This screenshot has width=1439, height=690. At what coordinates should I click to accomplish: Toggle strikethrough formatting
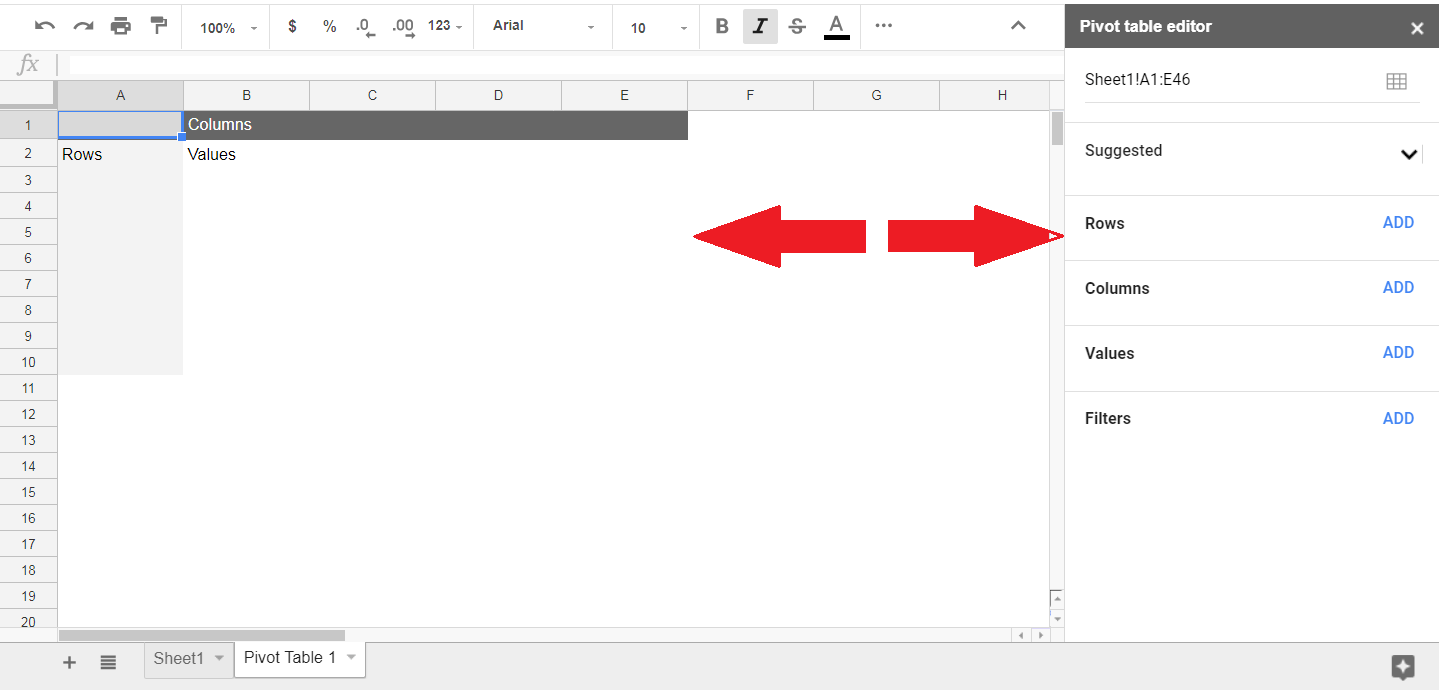[797, 27]
